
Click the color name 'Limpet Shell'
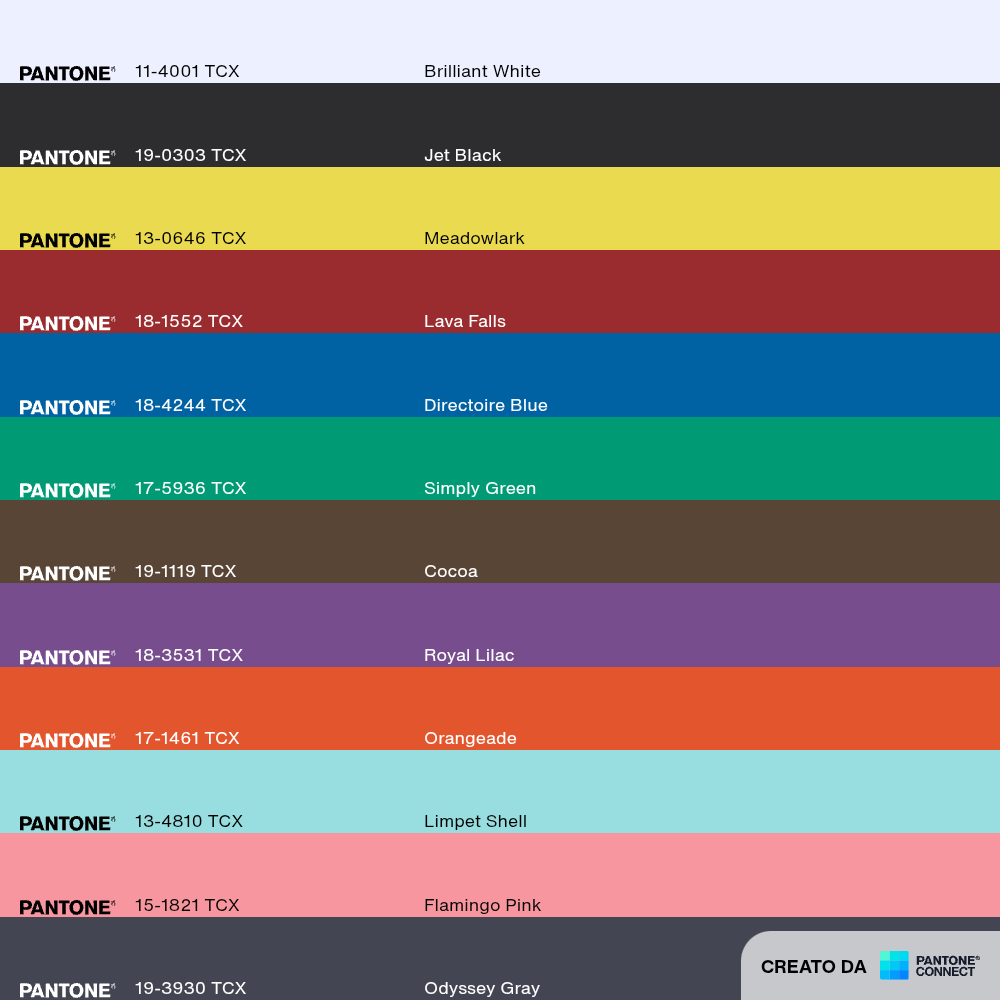476,821
